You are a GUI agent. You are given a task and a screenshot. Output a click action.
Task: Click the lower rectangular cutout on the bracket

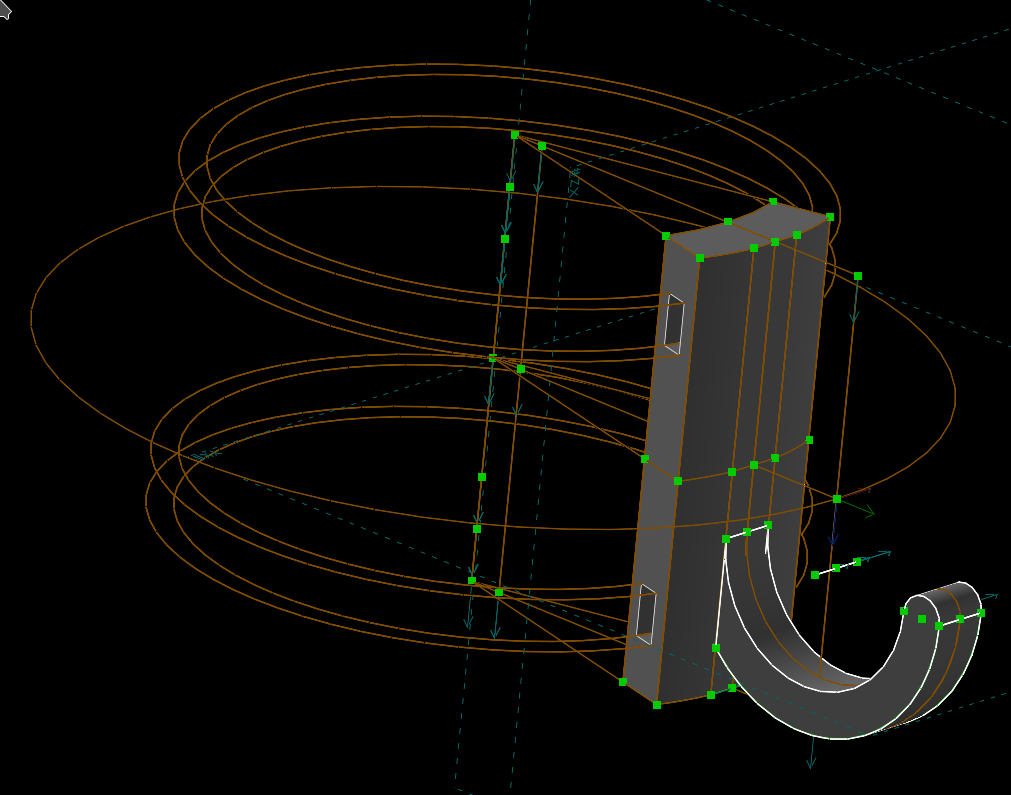click(x=646, y=613)
